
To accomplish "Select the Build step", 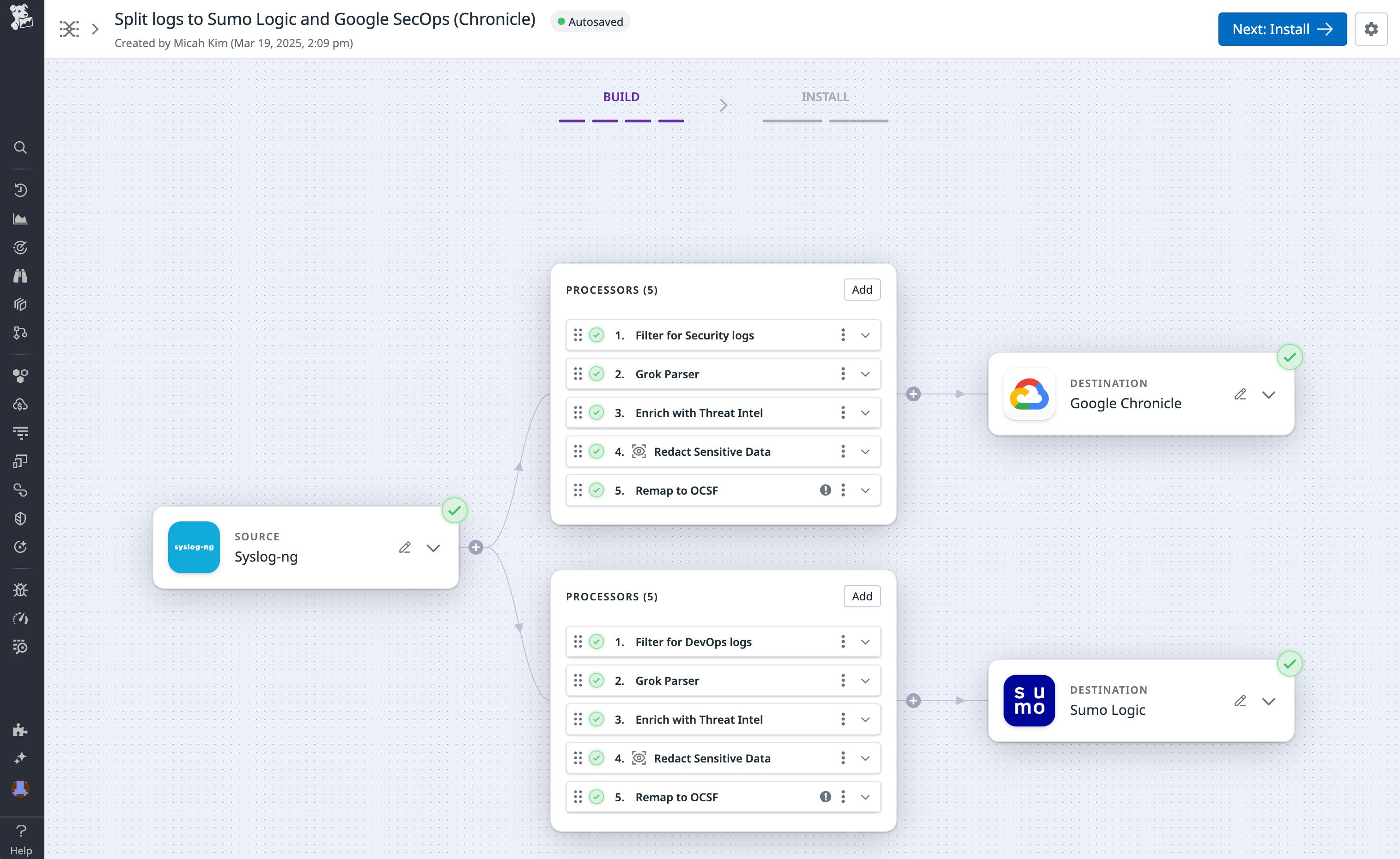I will [621, 97].
